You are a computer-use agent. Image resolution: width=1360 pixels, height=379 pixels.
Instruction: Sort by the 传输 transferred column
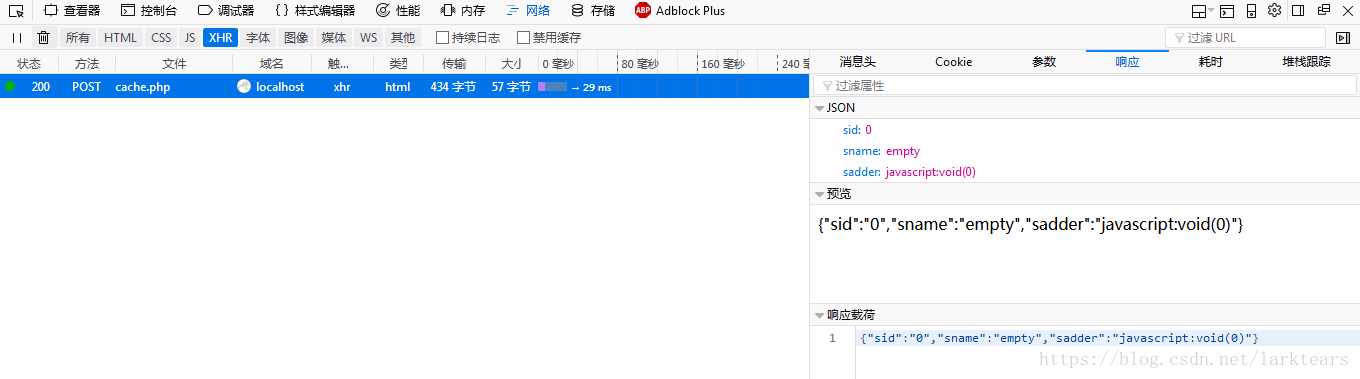pyautogui.click(x=453, y=63)
